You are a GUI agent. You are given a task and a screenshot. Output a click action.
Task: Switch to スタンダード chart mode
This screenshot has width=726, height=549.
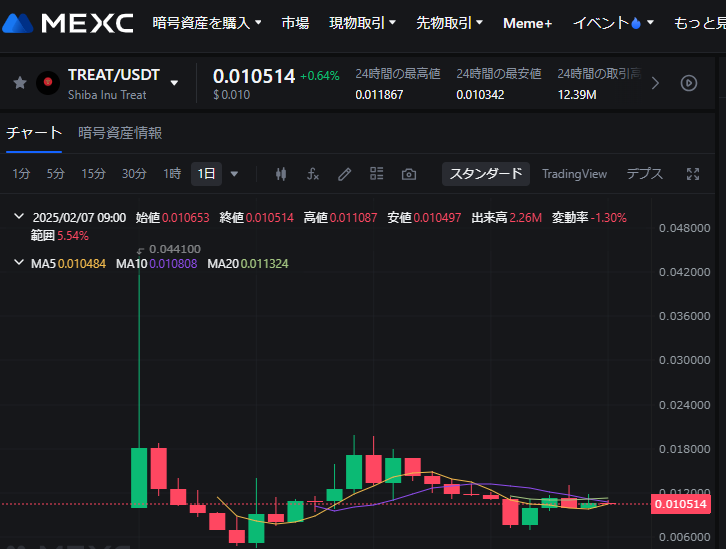486,174
